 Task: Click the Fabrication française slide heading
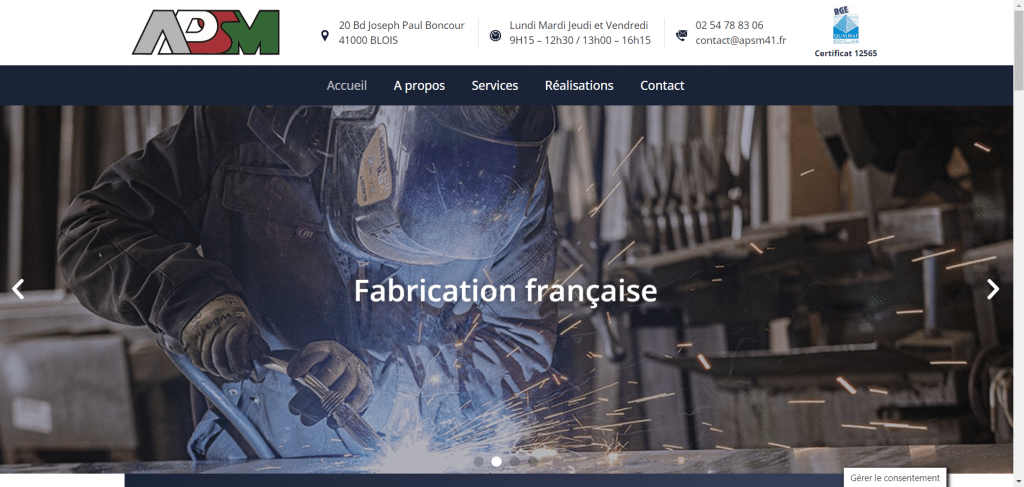(505, 291)
